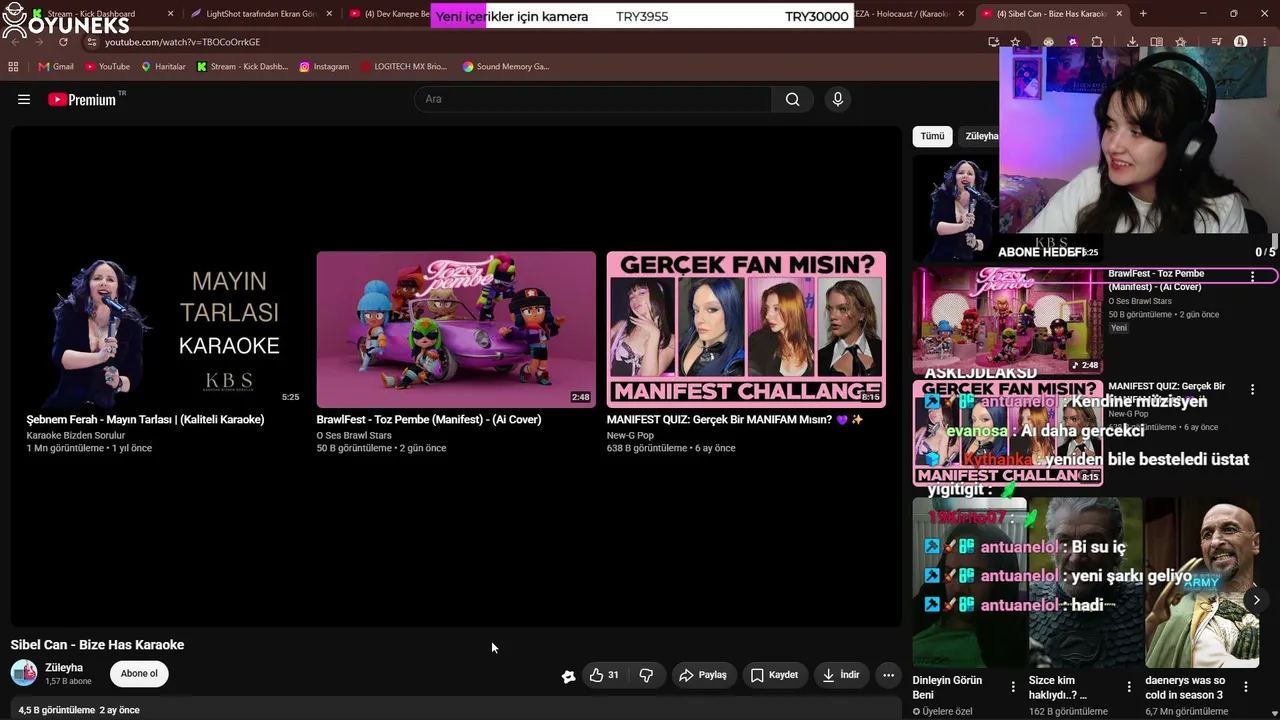The image size is (1280, 720).
Task: Click the magnifier search button
Action: pos(792,99)
